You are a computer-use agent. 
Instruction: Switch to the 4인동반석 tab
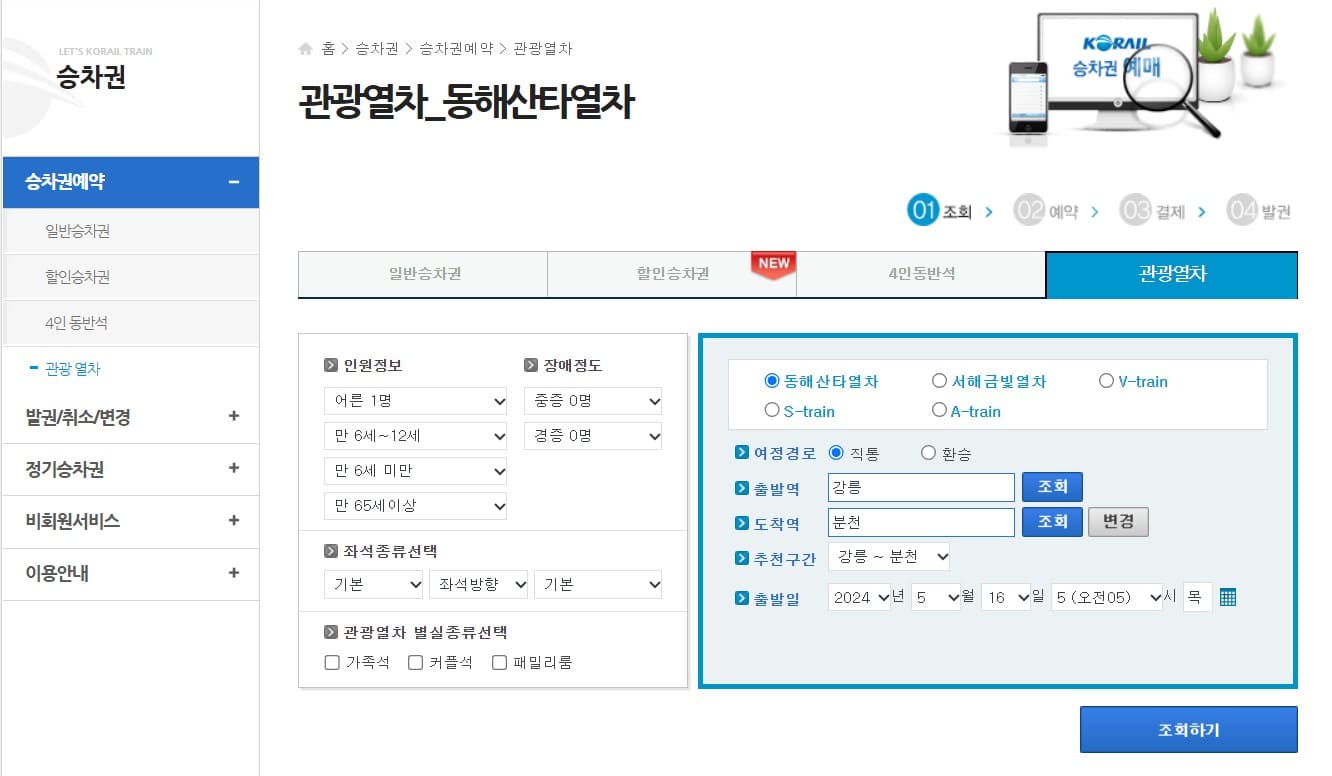pos(921,274)
